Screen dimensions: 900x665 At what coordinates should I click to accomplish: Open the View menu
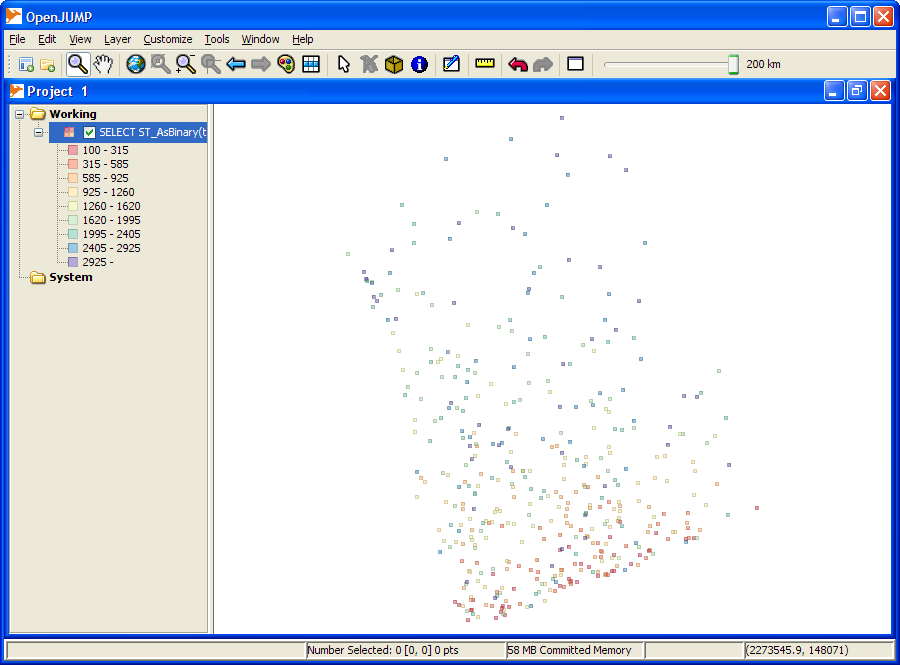pos(80,39)
